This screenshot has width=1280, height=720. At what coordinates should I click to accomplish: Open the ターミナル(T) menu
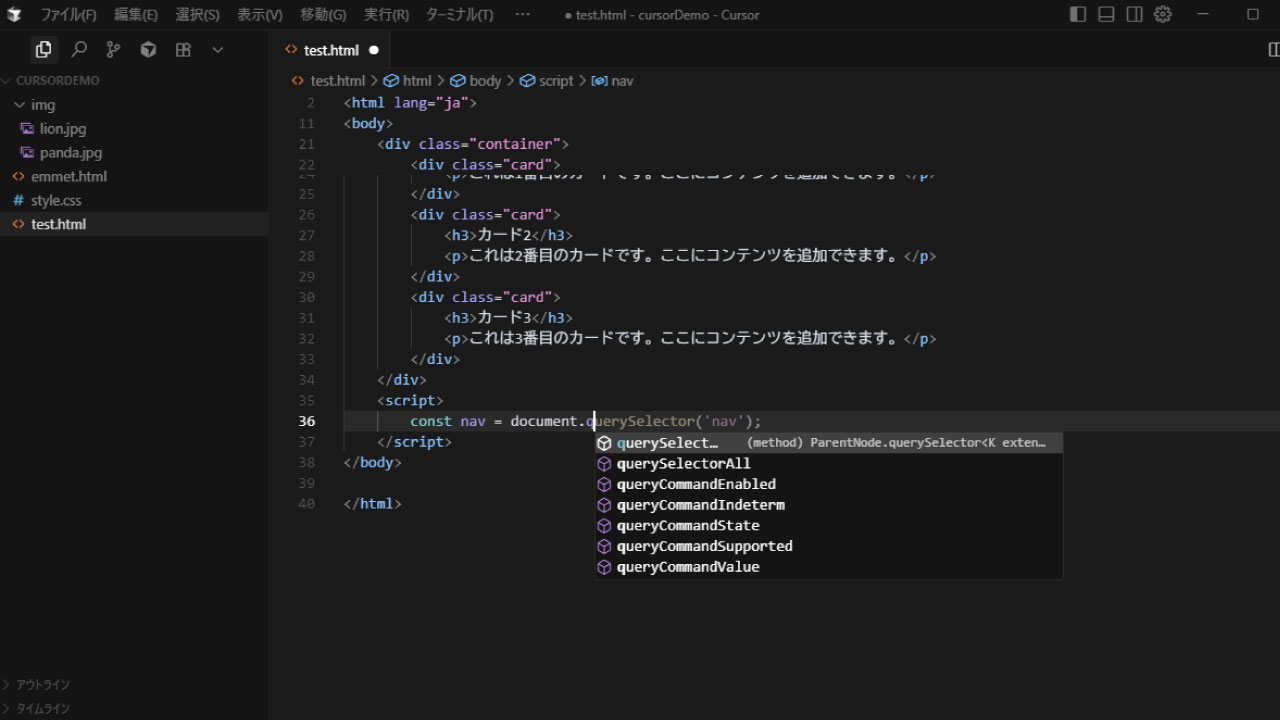point(459,15)
